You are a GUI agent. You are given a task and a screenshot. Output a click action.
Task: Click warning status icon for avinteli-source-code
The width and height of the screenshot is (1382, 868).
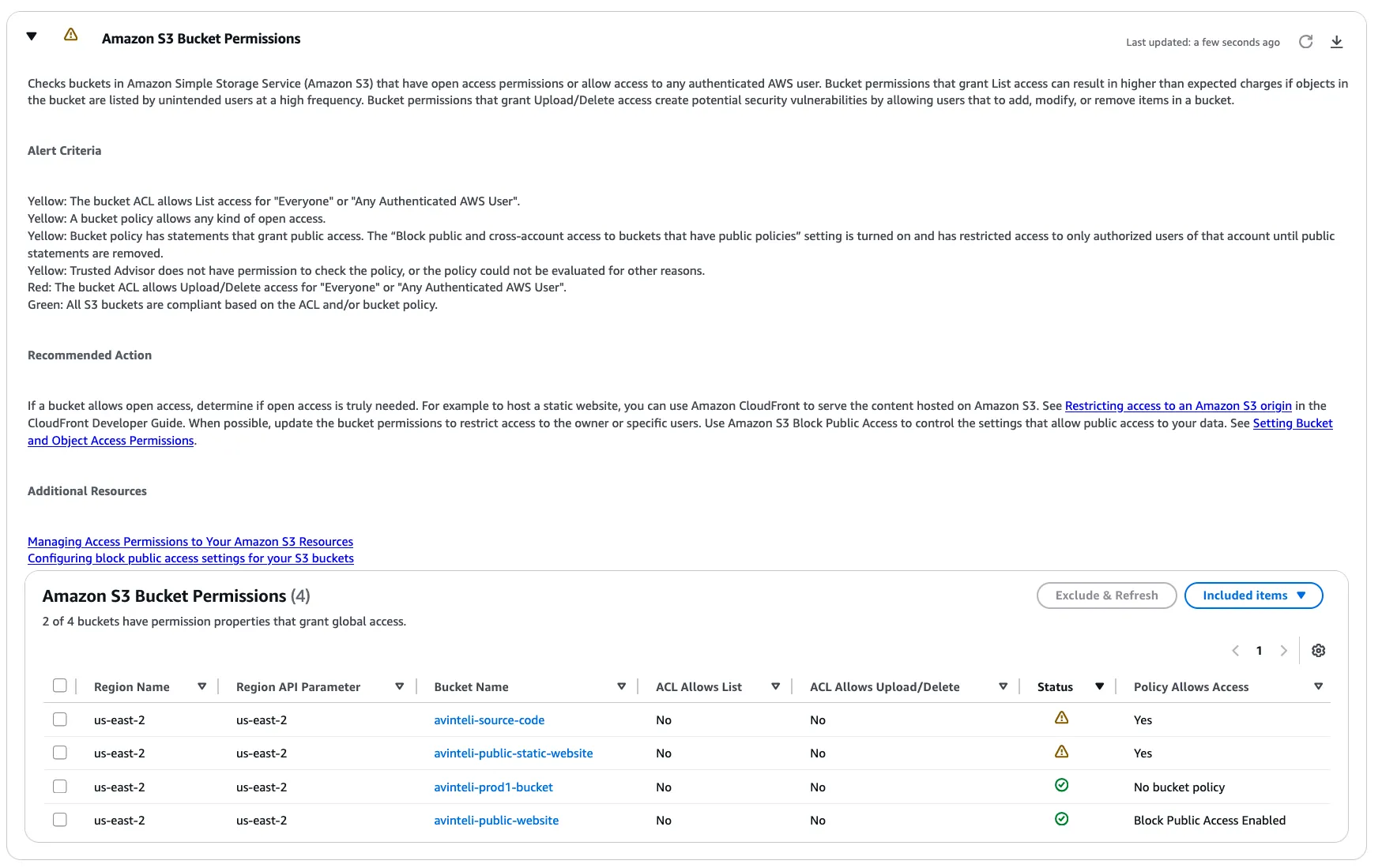tap(1061, 718)
